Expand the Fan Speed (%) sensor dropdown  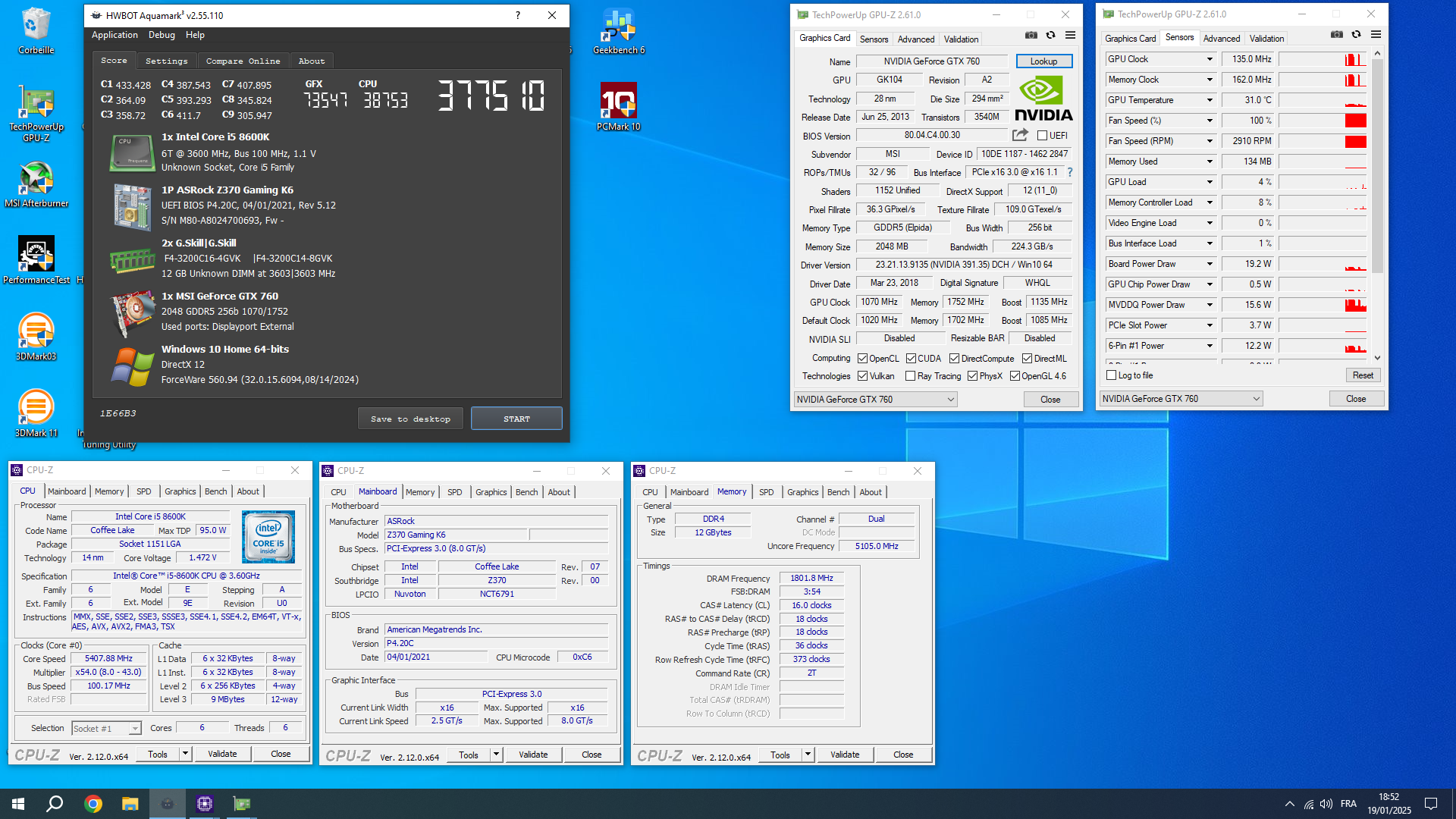click(1210, 121)
